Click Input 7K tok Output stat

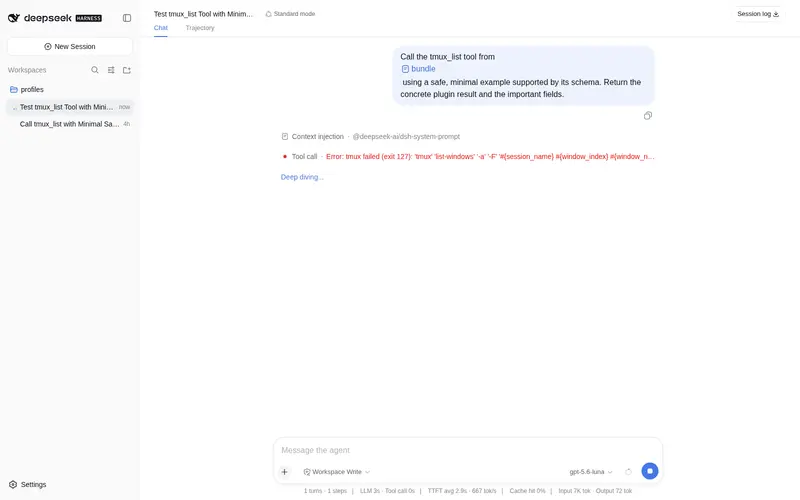coord(595,491)
